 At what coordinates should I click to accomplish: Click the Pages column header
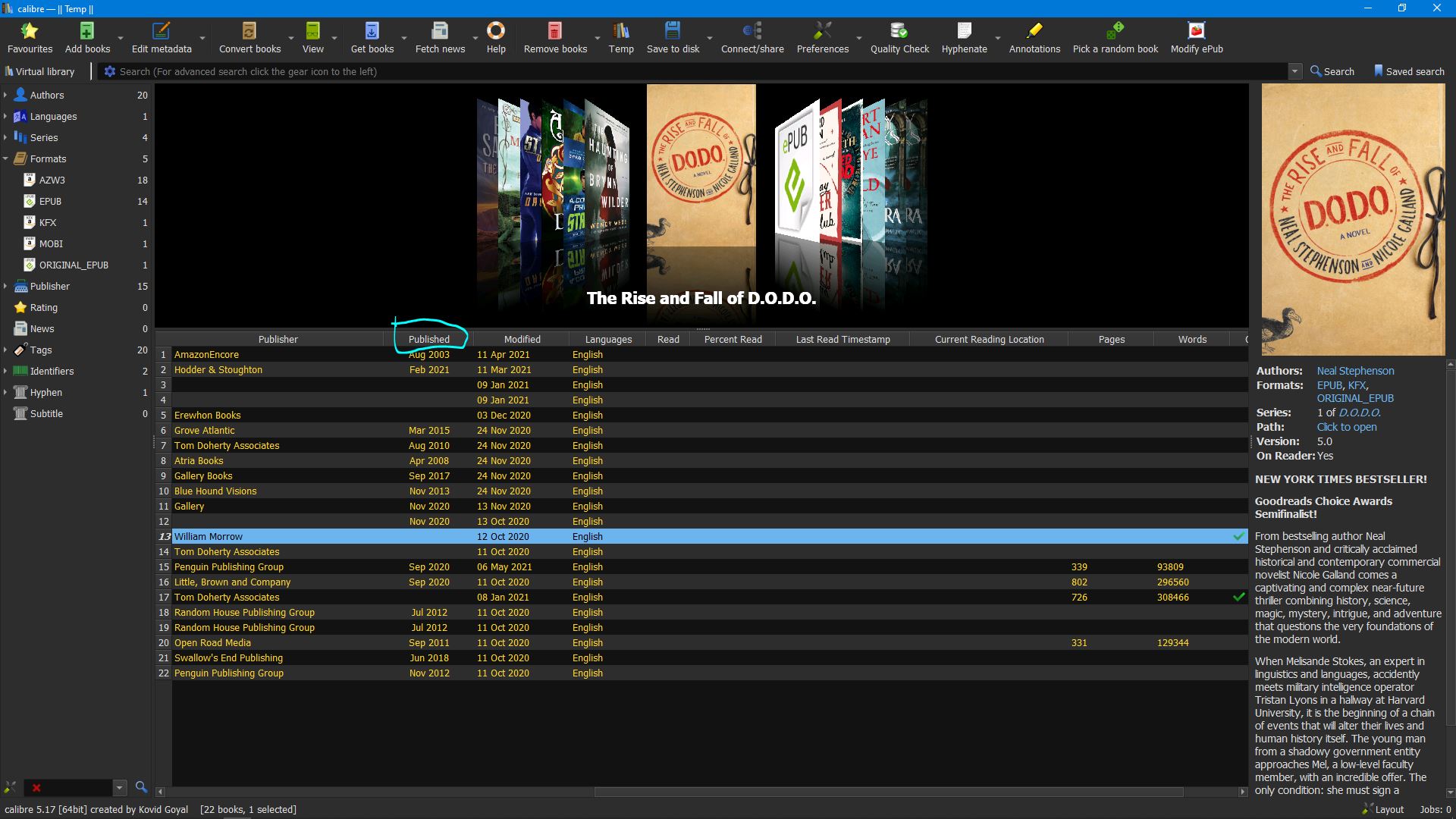point(1111,339)
